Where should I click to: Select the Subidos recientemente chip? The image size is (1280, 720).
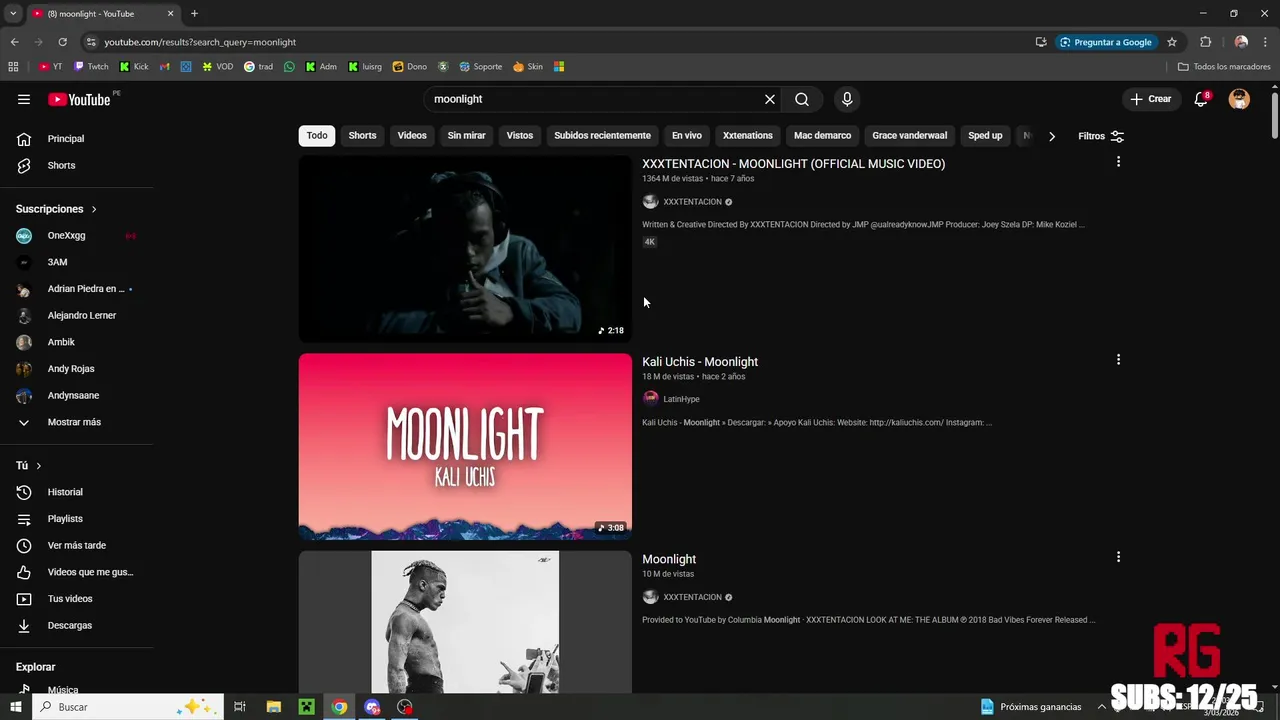pyautogui.click(x=602, y=136)
